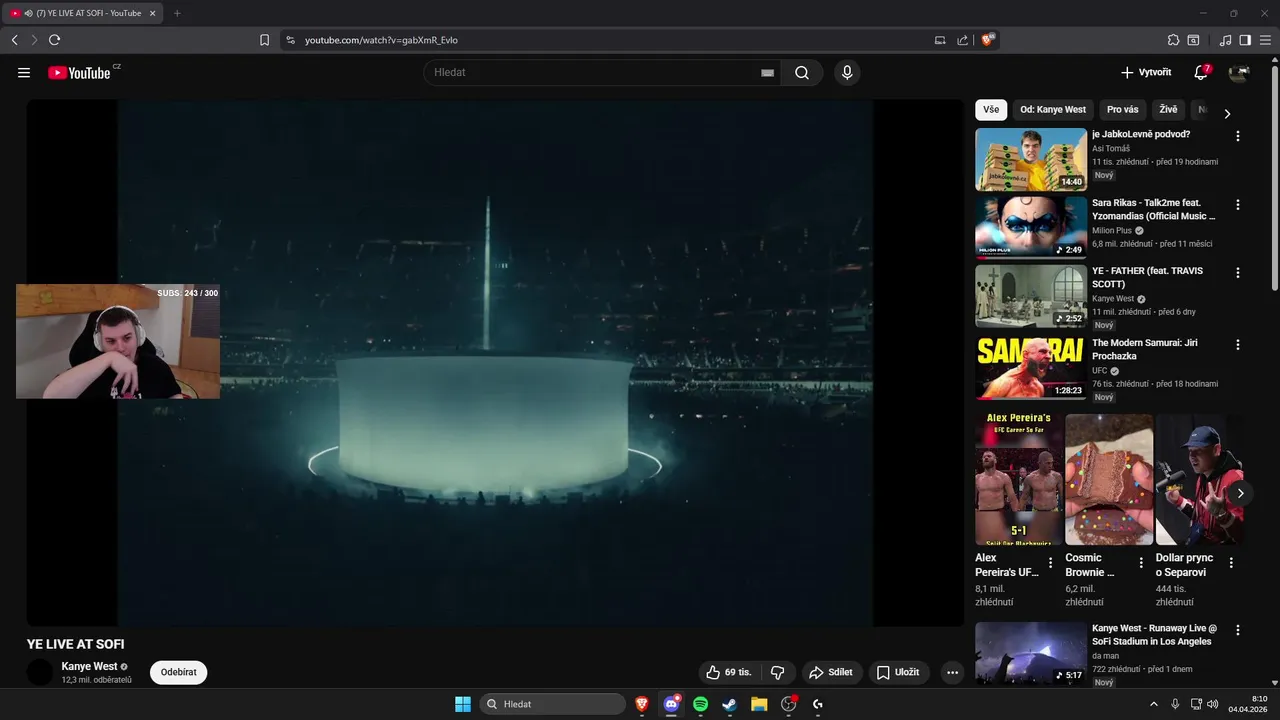Go to YouTube home via the logo
Image resolution: width=1280 pixels, height=720 pixels.
coord(80,73)
